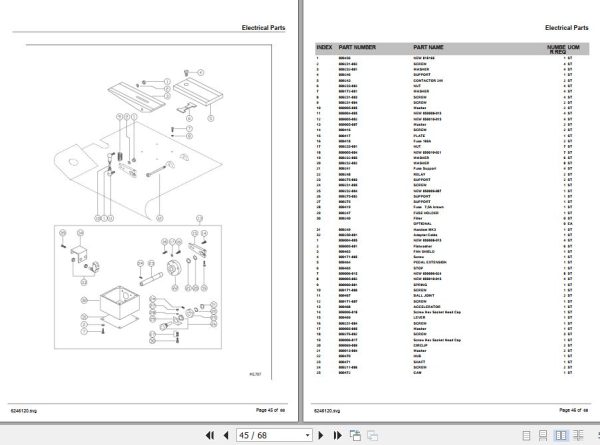Screen dimensions: 600x445
Task: Switch to single page view layout
Action: (x=526, y=435)
